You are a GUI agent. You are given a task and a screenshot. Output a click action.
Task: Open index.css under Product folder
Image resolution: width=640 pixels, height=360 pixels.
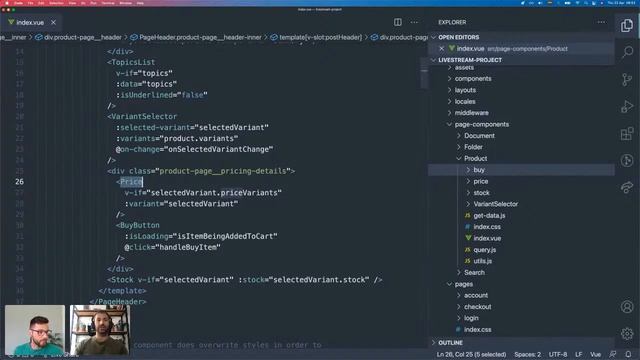tap(487, 227)
